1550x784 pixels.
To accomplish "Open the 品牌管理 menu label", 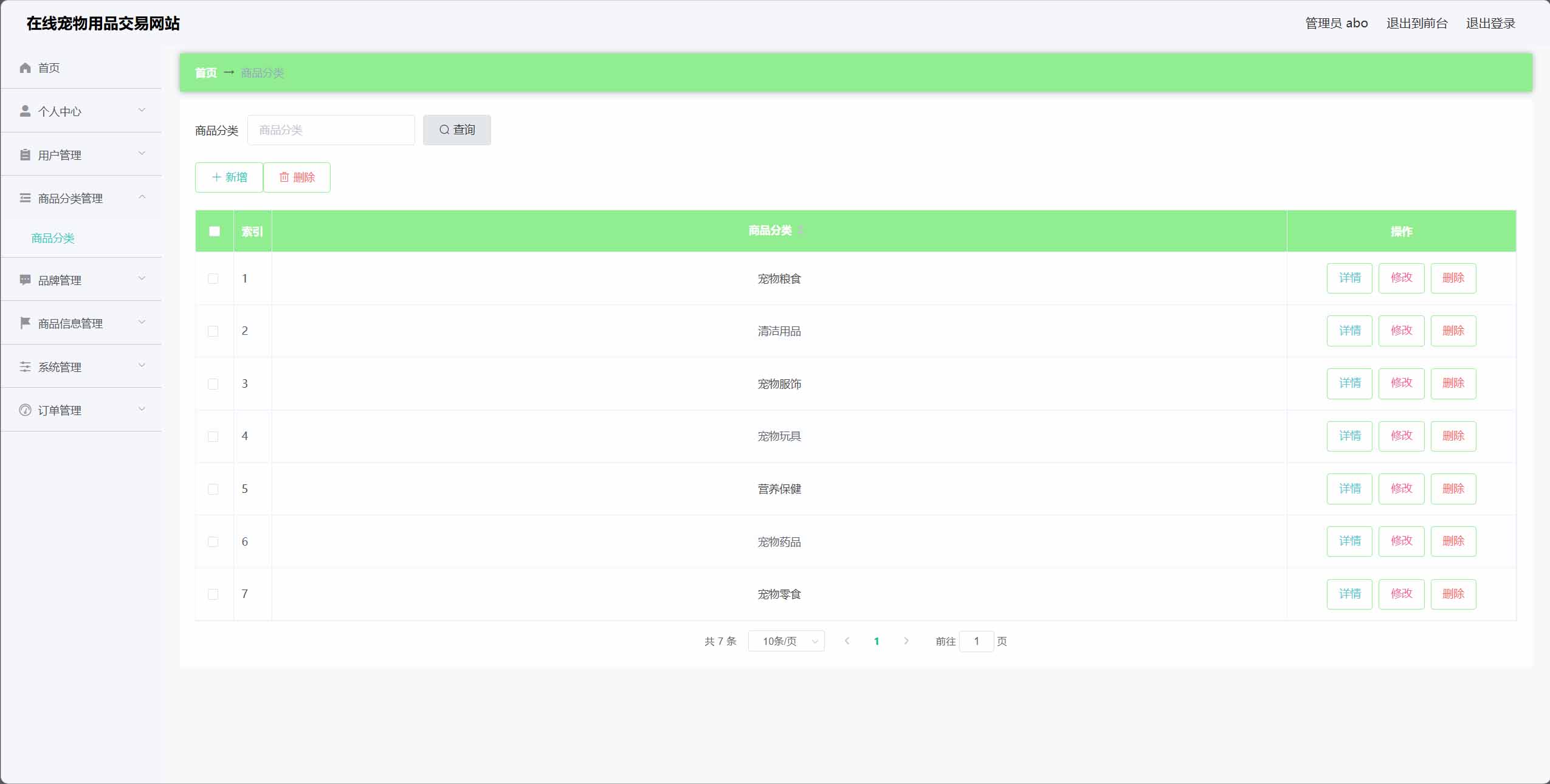I will click(x=60, y=280).
